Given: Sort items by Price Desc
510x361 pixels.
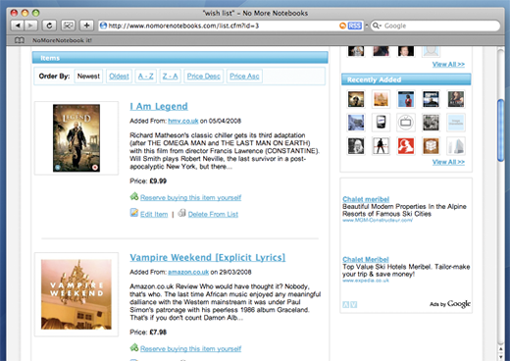Looking at the screenshot, I should [x=203, y=76].
